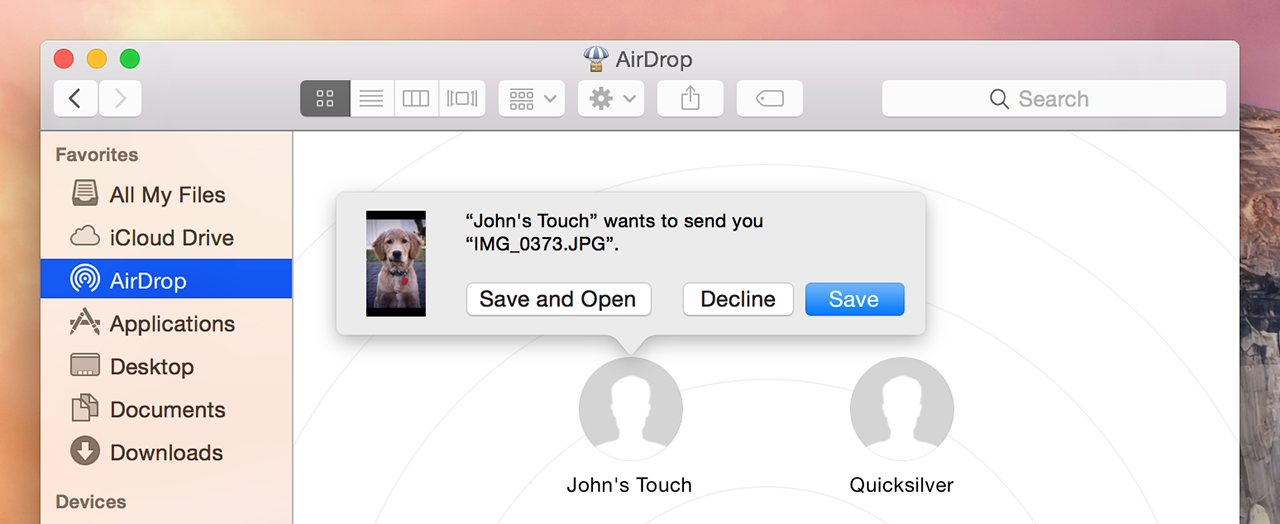This screenshot has width=1280, height=524.
Task: Open the Edit Tags toolbar button
Action: (770, 99)
